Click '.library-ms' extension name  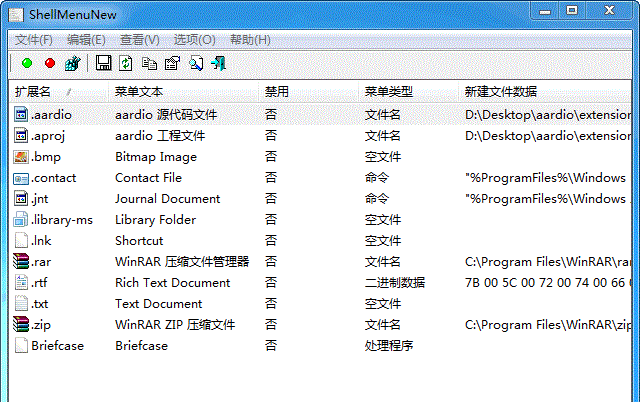point(62,220)
